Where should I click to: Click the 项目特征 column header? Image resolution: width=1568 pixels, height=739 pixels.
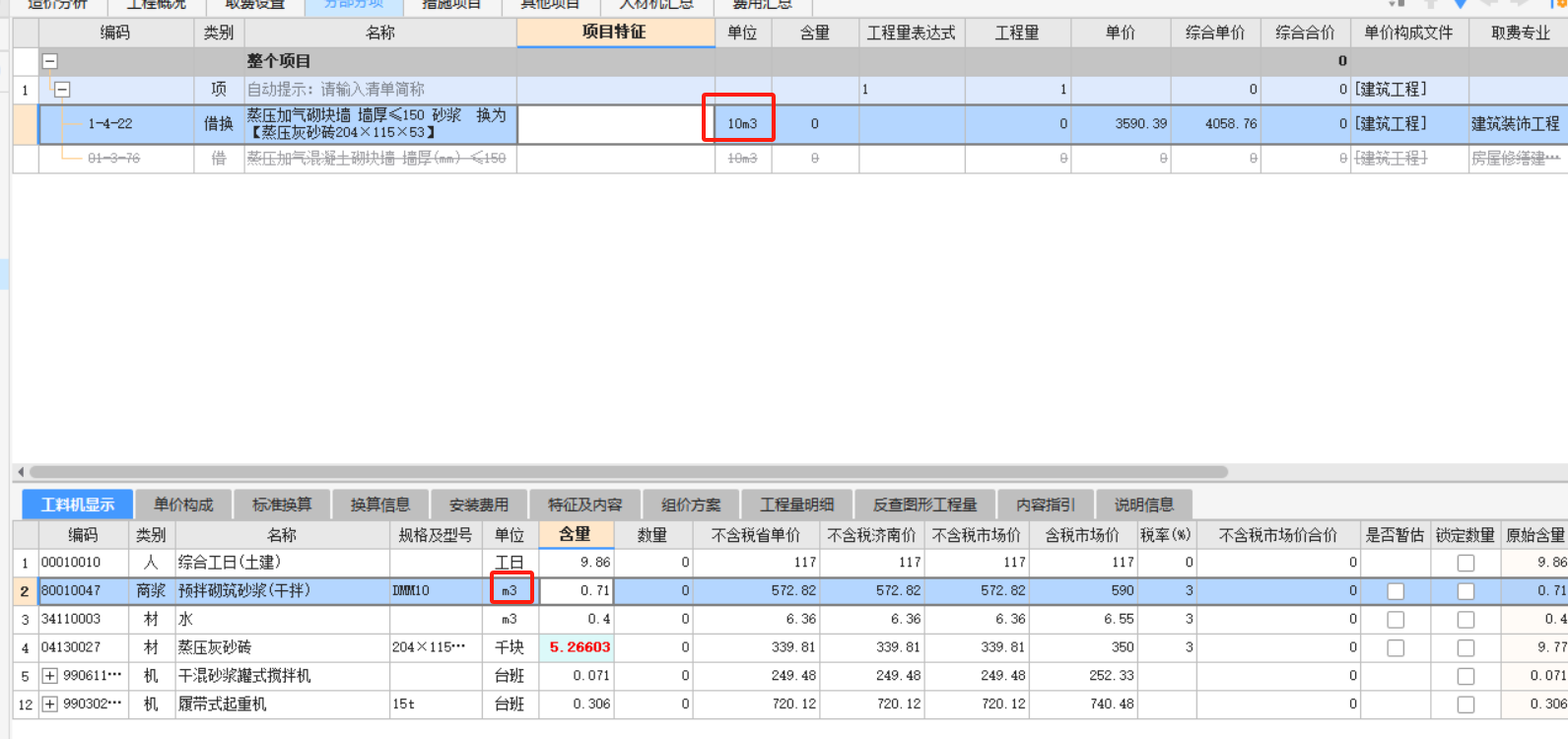tap(615, 33)
